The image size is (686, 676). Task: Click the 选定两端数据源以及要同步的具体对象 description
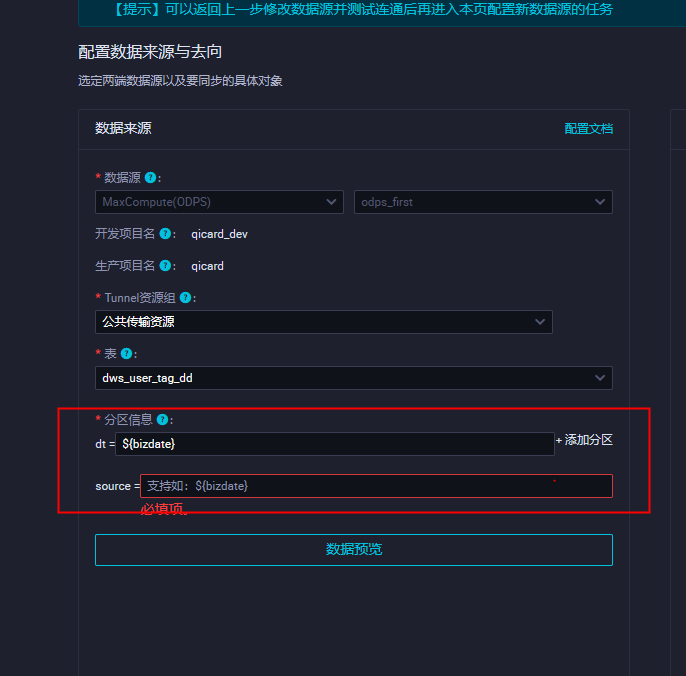pos(180,81)
